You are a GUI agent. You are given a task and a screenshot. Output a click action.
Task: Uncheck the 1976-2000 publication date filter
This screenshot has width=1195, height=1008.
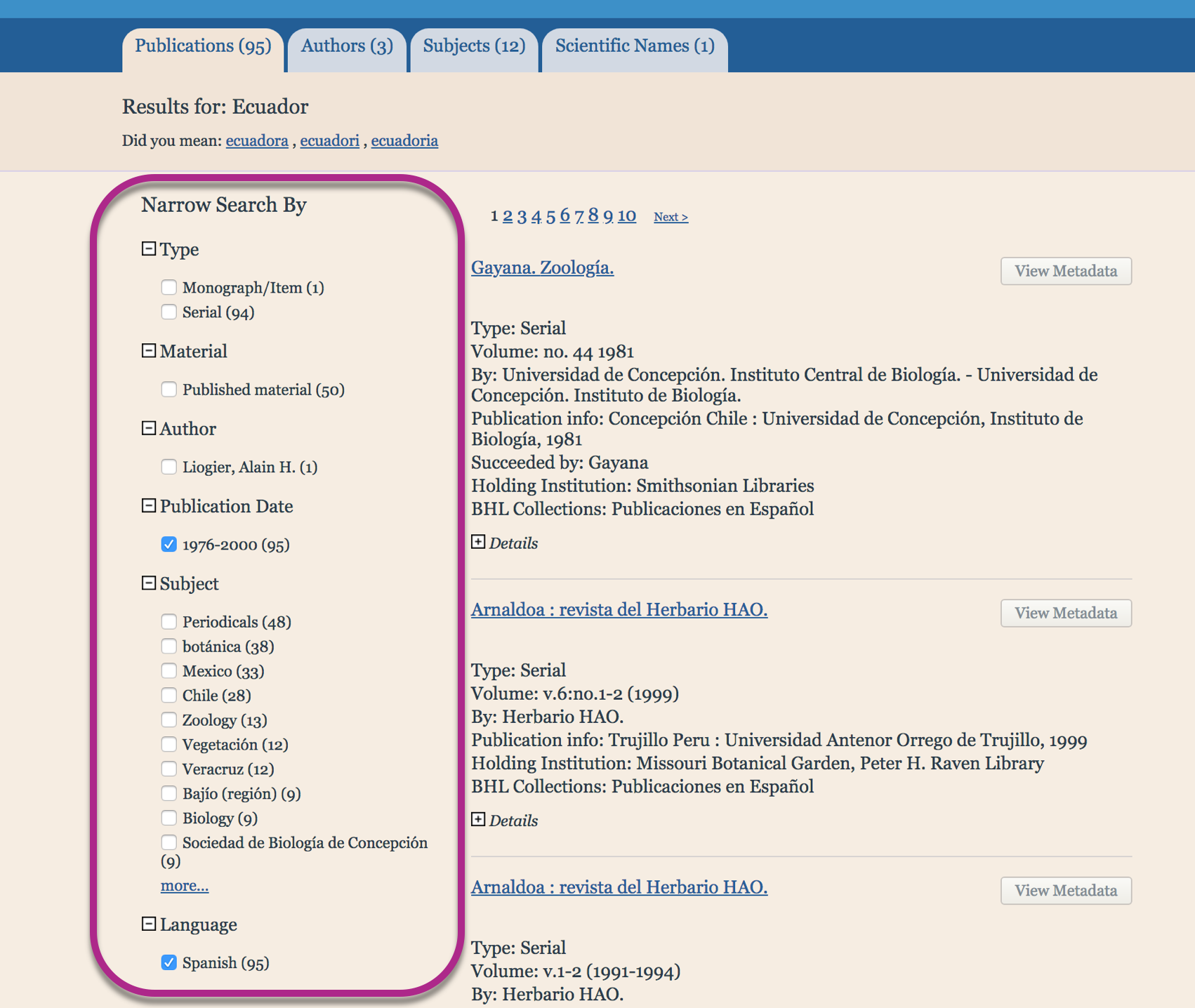[169, 545]
